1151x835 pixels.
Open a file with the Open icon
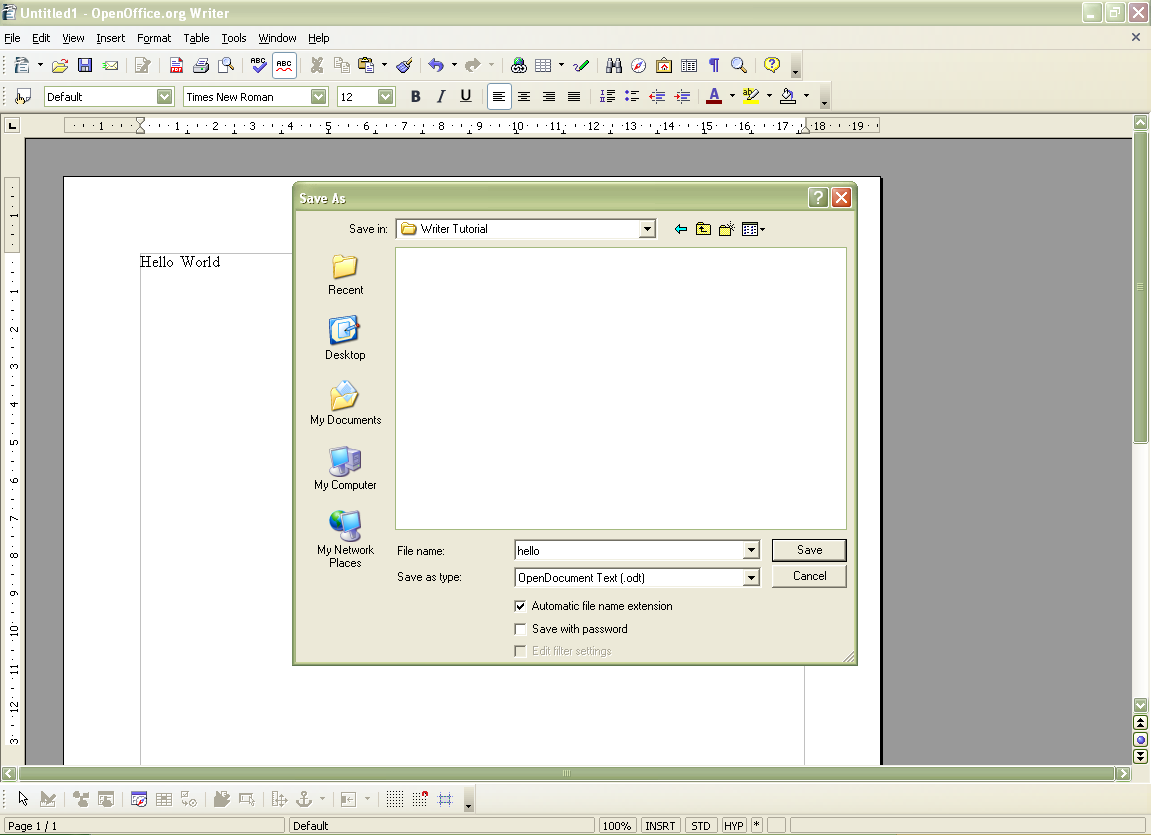[59, 65]
